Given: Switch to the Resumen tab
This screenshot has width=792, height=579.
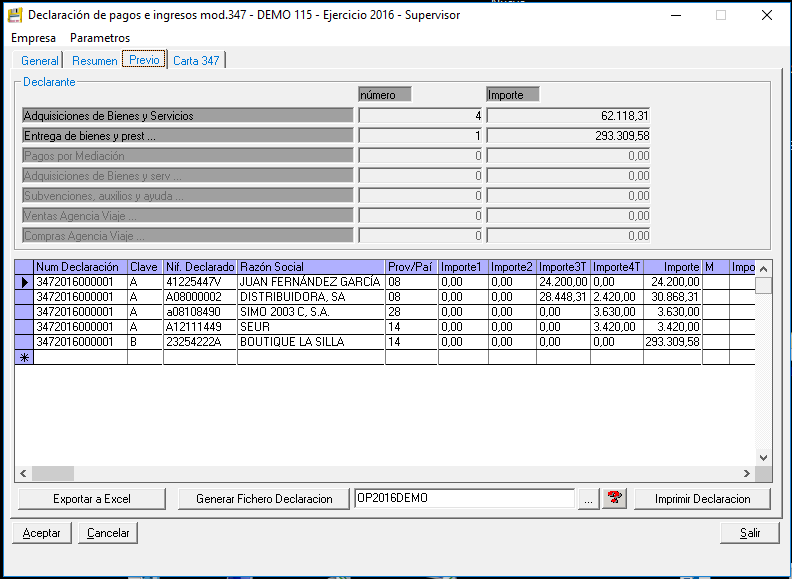Looking at the screenshot, I should pyautogui.click(x=94, y=61).
